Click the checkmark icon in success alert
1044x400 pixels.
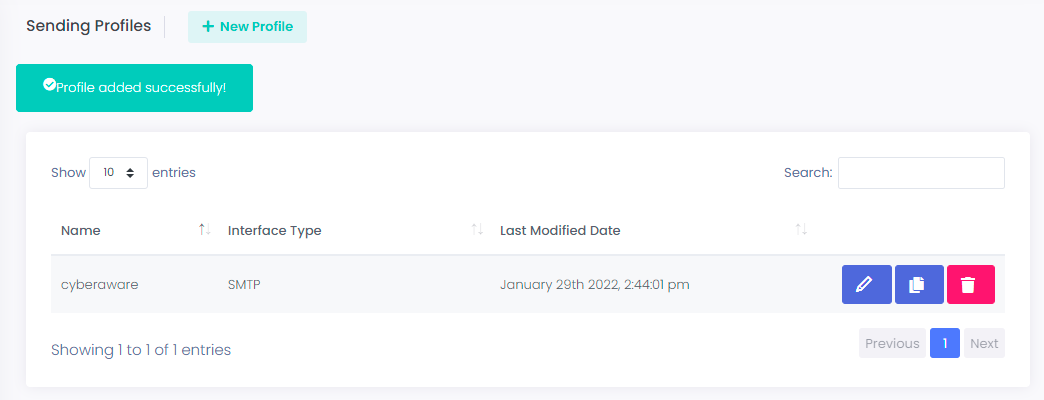(x=49, y=85)
